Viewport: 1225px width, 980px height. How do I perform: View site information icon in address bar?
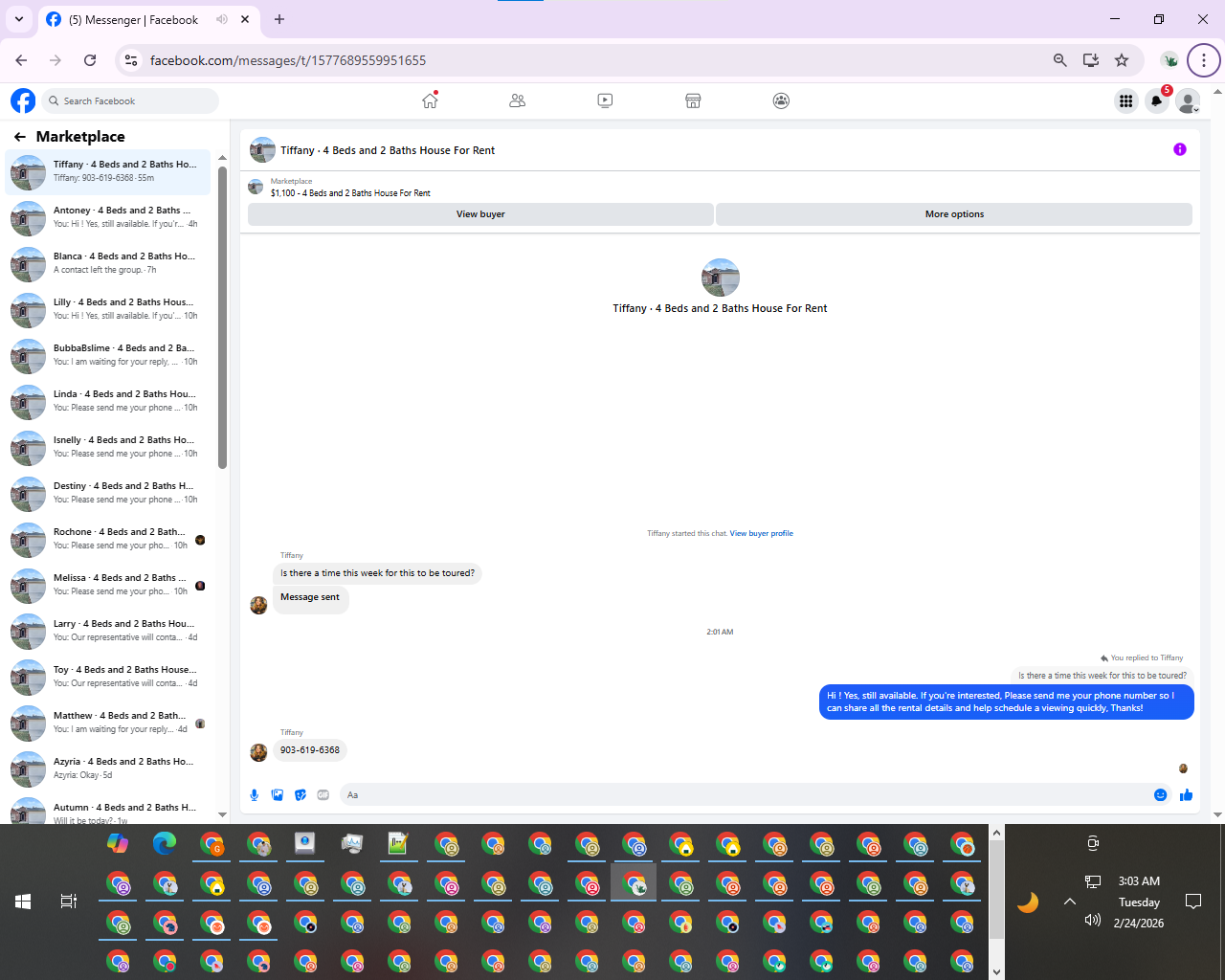point(131,60)
